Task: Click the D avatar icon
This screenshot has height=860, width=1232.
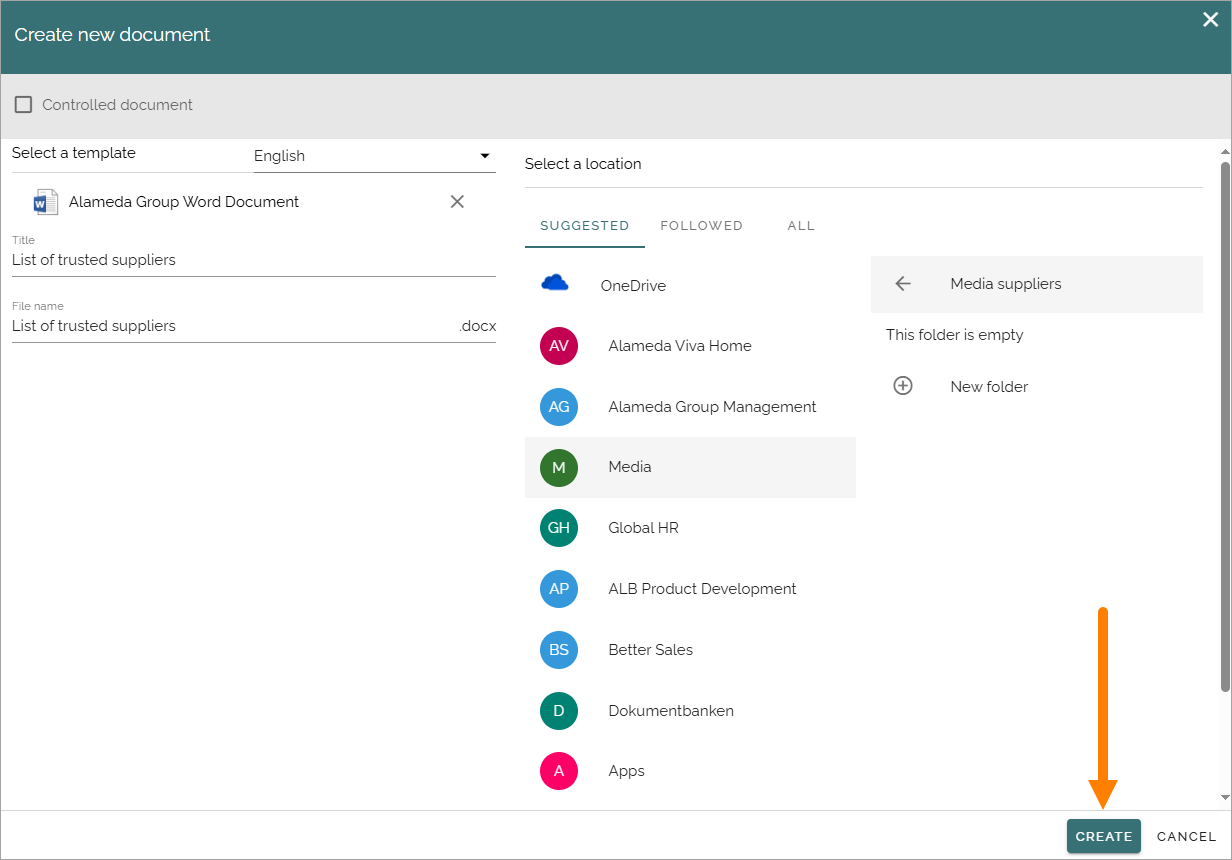Action: pyautogui.click(x=559, y=711)
